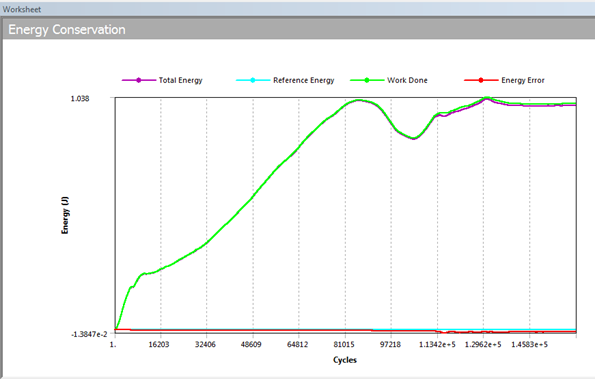The width and height of the screenshot is (595, 379).
Task: Click the Reference Energy cyan legend marker
Action: (253, 80)
